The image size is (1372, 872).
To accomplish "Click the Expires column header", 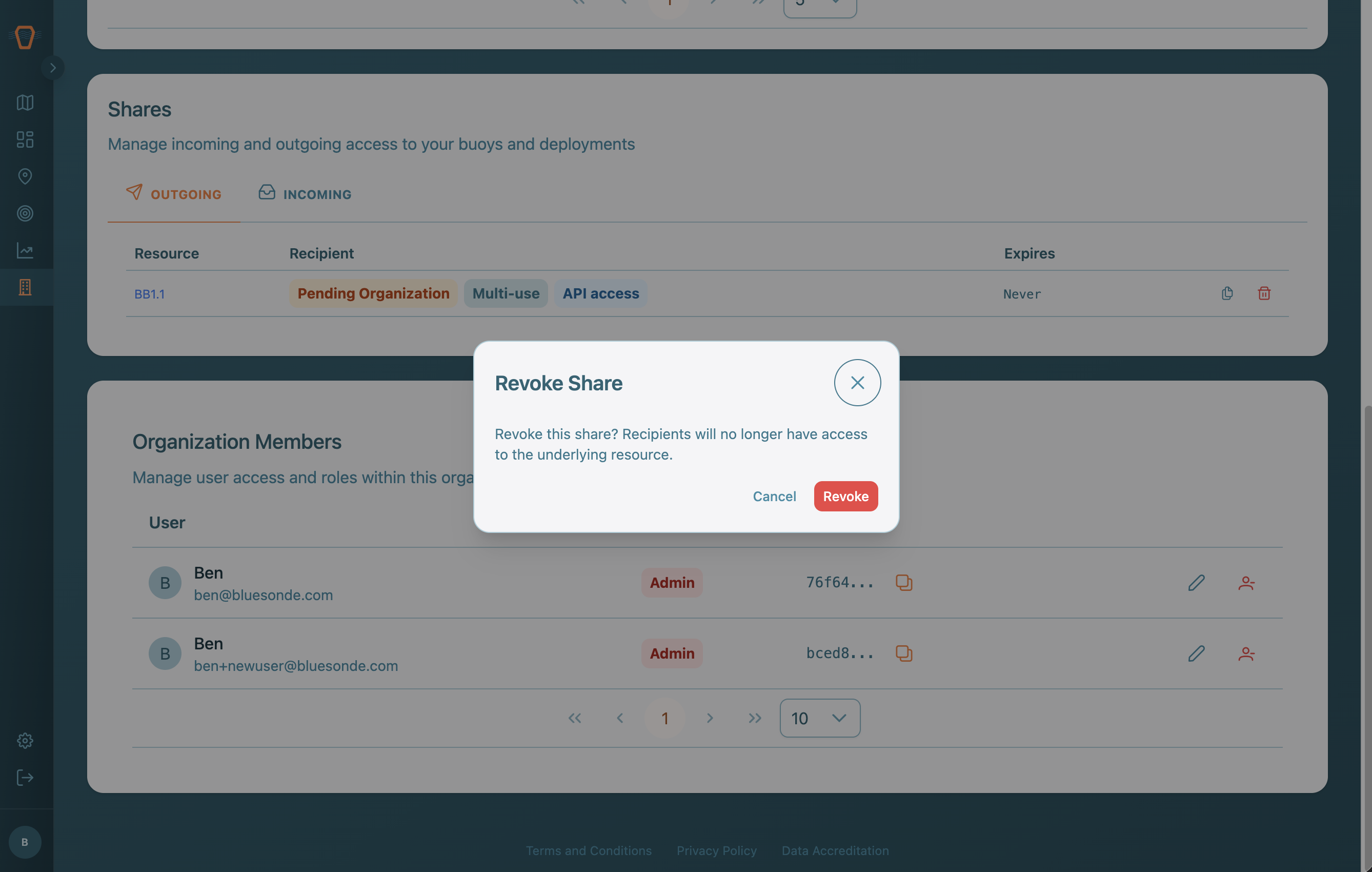I will 1029,253.
